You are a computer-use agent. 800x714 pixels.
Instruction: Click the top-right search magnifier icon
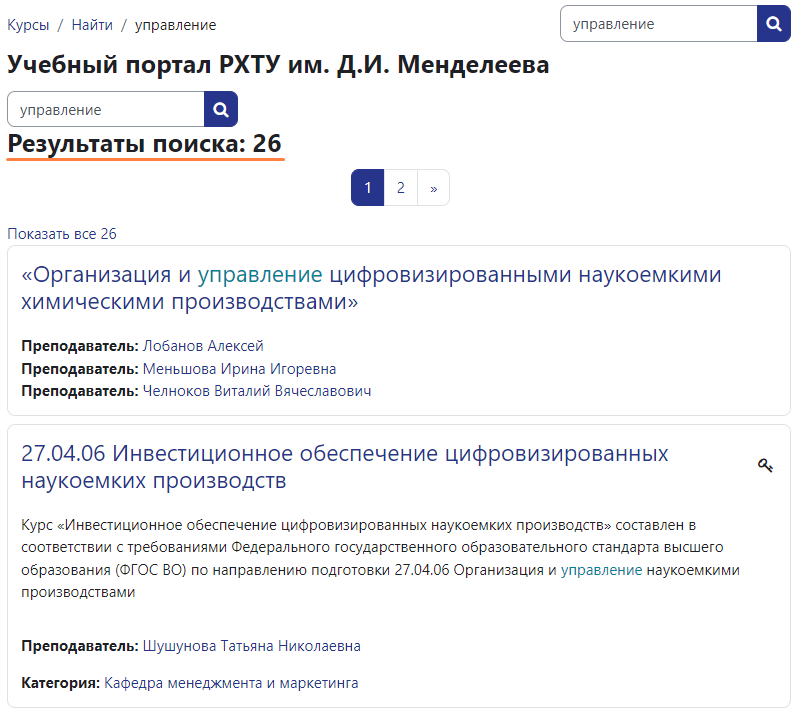click(x=774, y=24)
